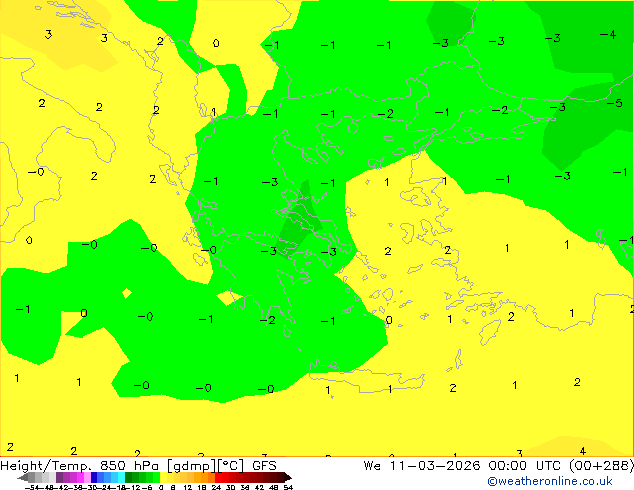Click the We 11-03-2026 00:00 UTC timestamp
The image size is (634, 490).
coord(464,466)
